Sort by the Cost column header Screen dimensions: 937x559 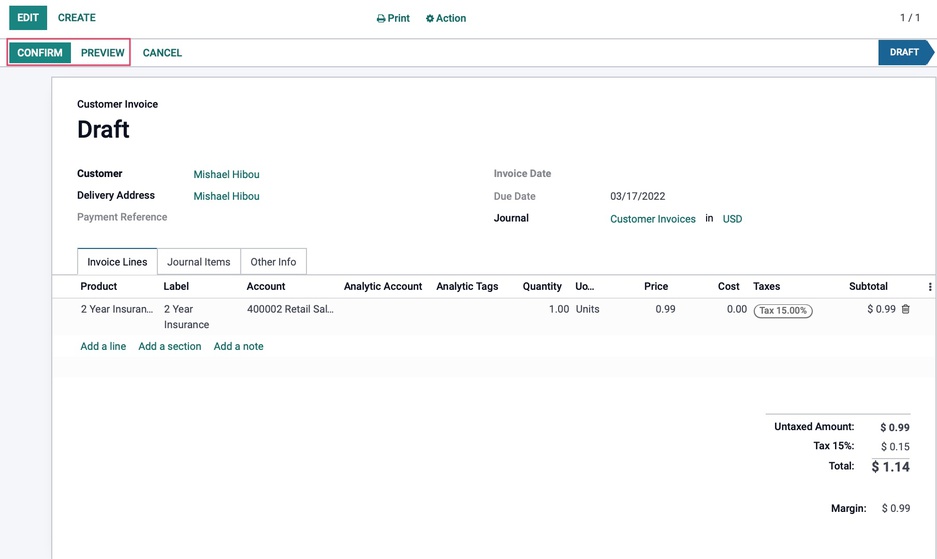[728, 286]
